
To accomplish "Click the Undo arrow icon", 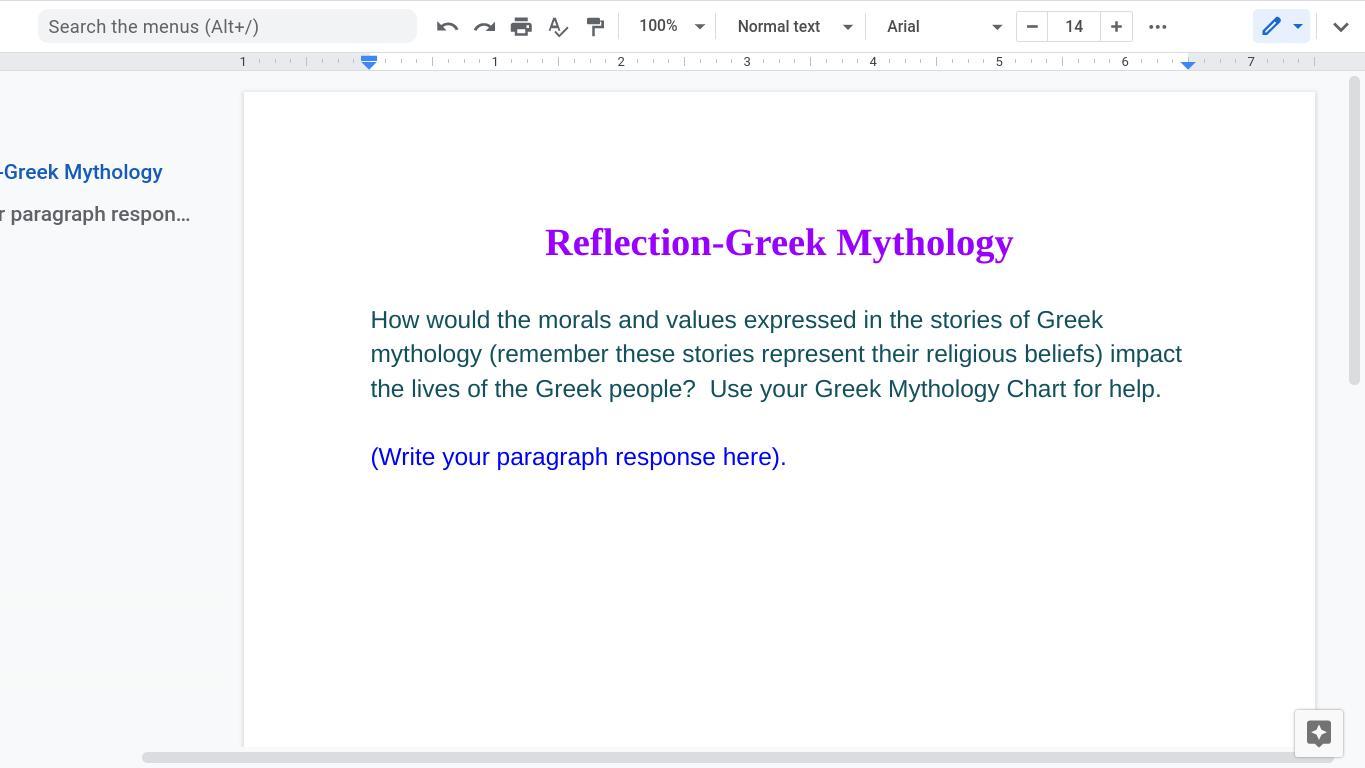I will click(447, 27).
